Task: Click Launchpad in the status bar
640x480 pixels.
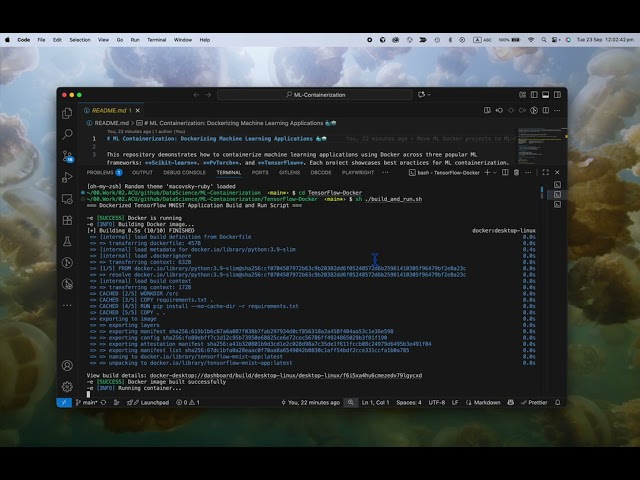Action: point(148,402)
